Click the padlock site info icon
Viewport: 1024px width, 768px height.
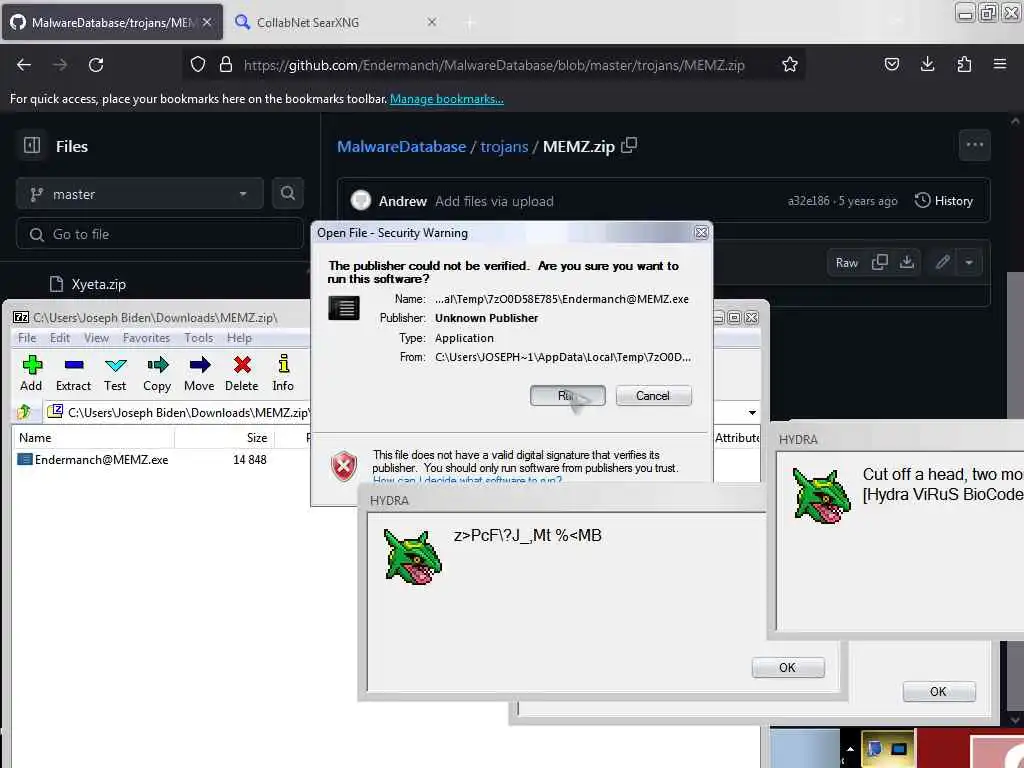pyautogui.click(x=226, y=65)
